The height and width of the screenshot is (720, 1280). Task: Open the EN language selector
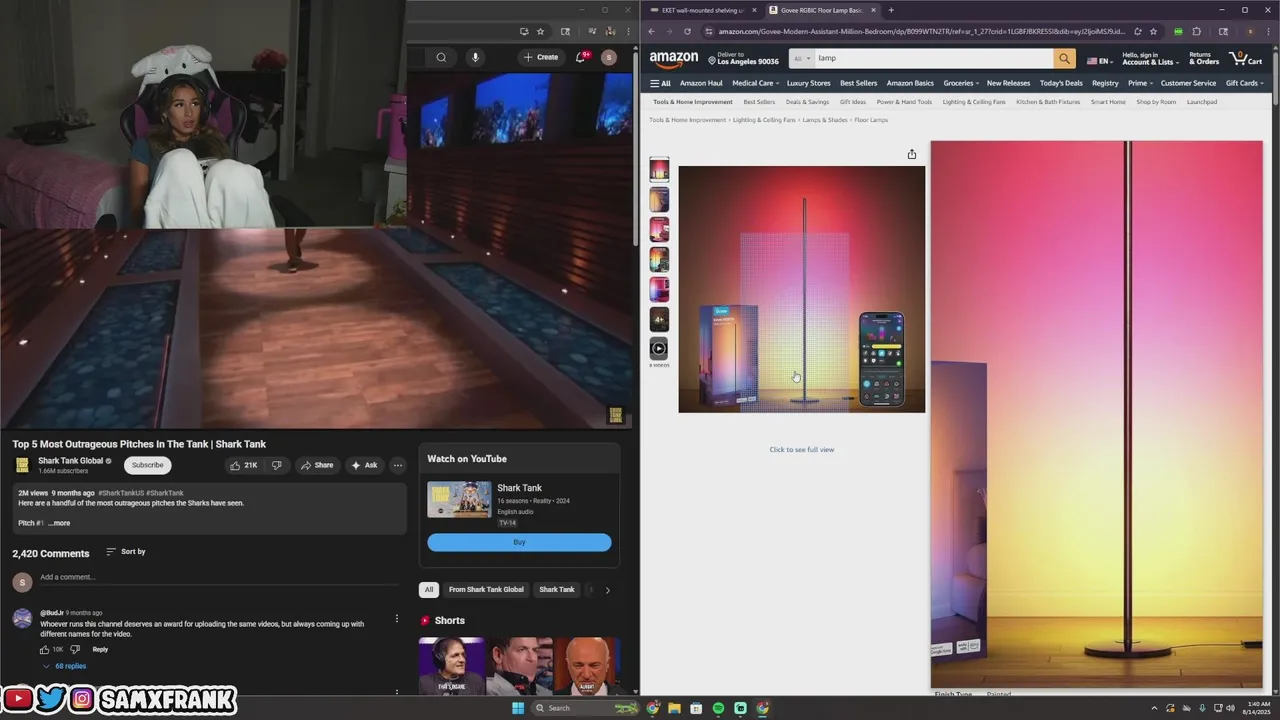[x=1099, y=61]
